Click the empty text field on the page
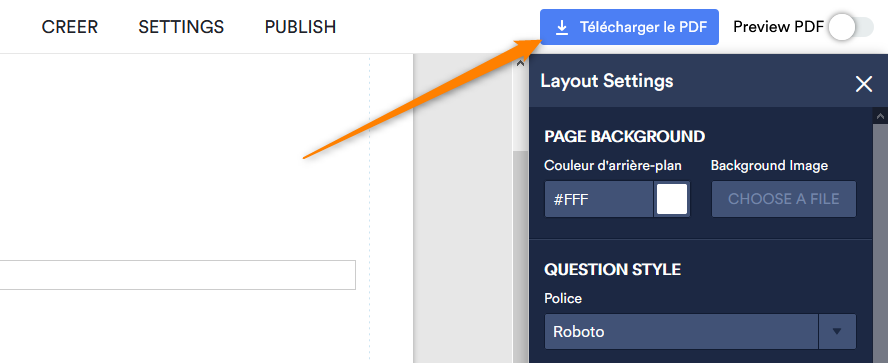Viewport: 888px width, 363px height. tap(178, 275)
